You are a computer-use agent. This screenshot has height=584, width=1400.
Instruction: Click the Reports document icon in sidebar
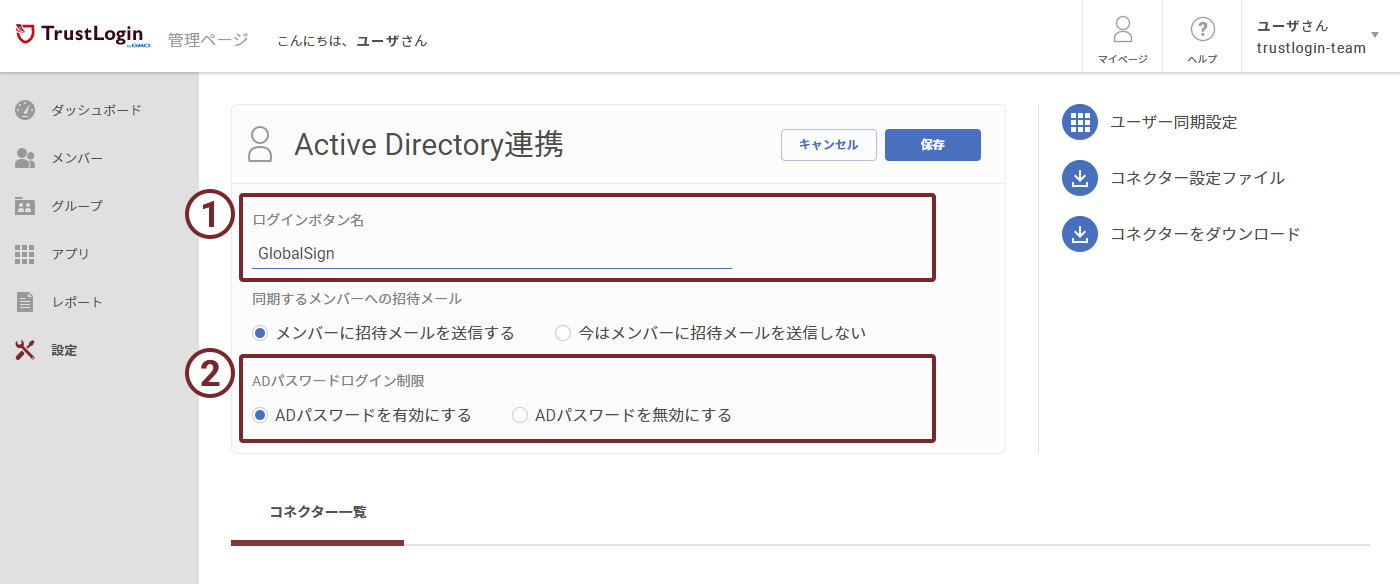[25, 302]
